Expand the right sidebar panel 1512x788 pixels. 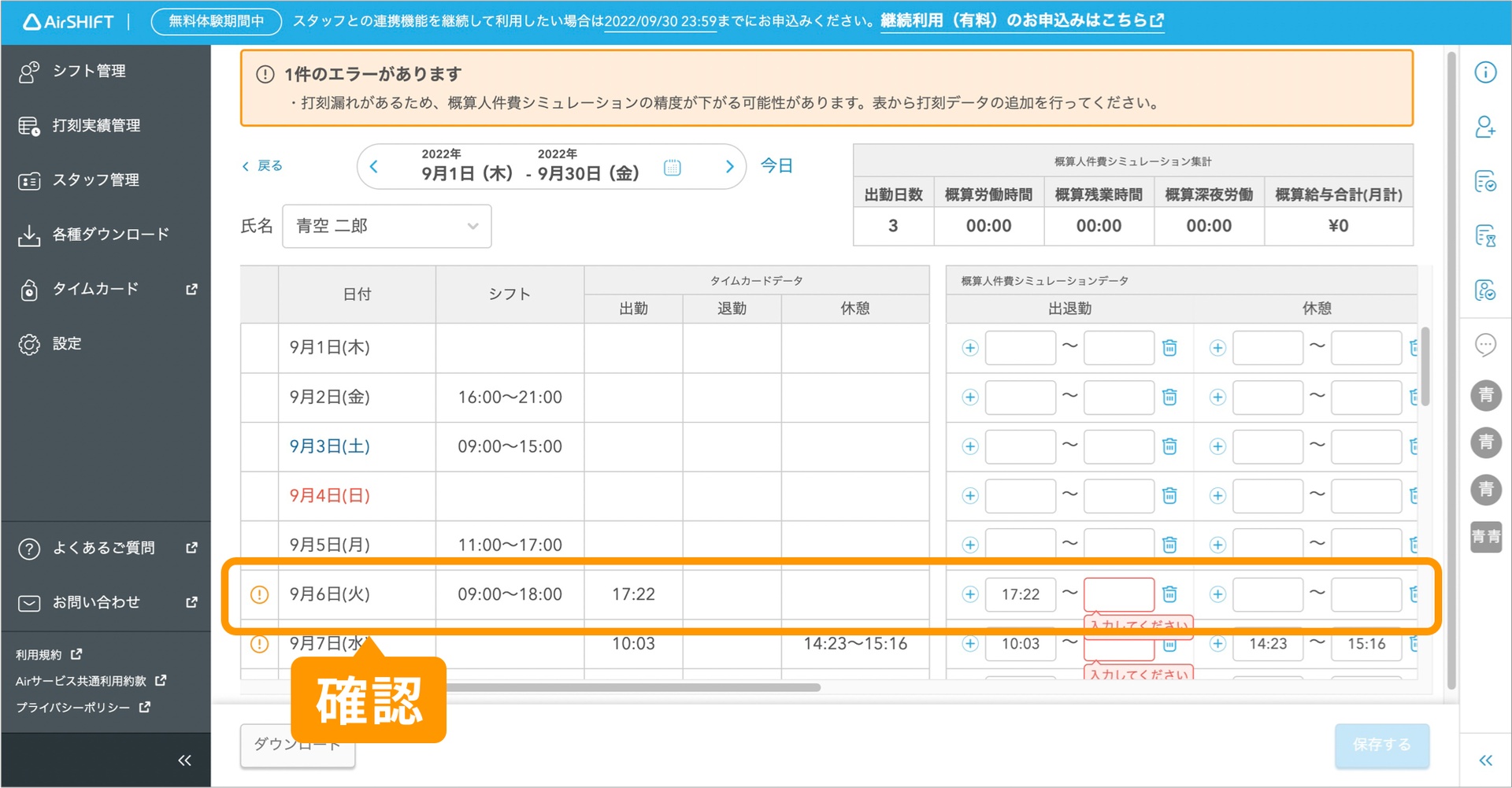pos(1485,760)
